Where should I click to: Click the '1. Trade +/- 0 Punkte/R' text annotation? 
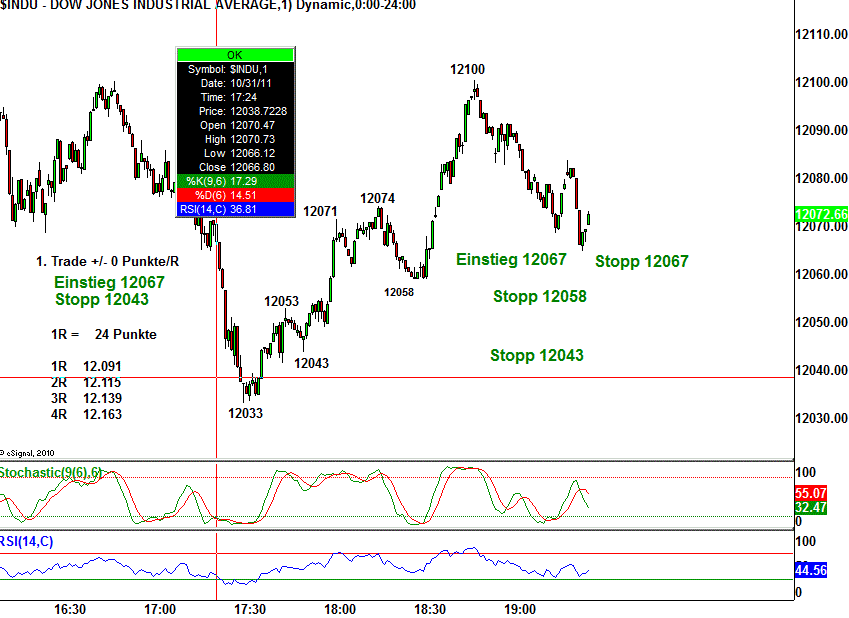(x=106, y=261)
